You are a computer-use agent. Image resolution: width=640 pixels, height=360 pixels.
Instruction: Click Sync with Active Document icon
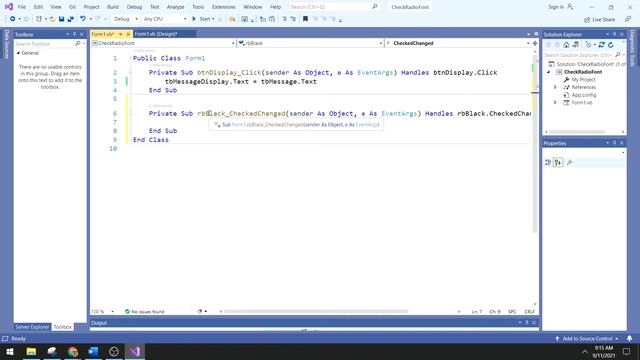click(601, 44)
